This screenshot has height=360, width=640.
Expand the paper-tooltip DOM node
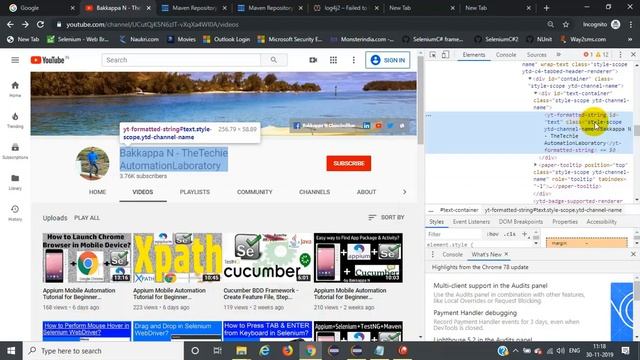pos(536,165)
